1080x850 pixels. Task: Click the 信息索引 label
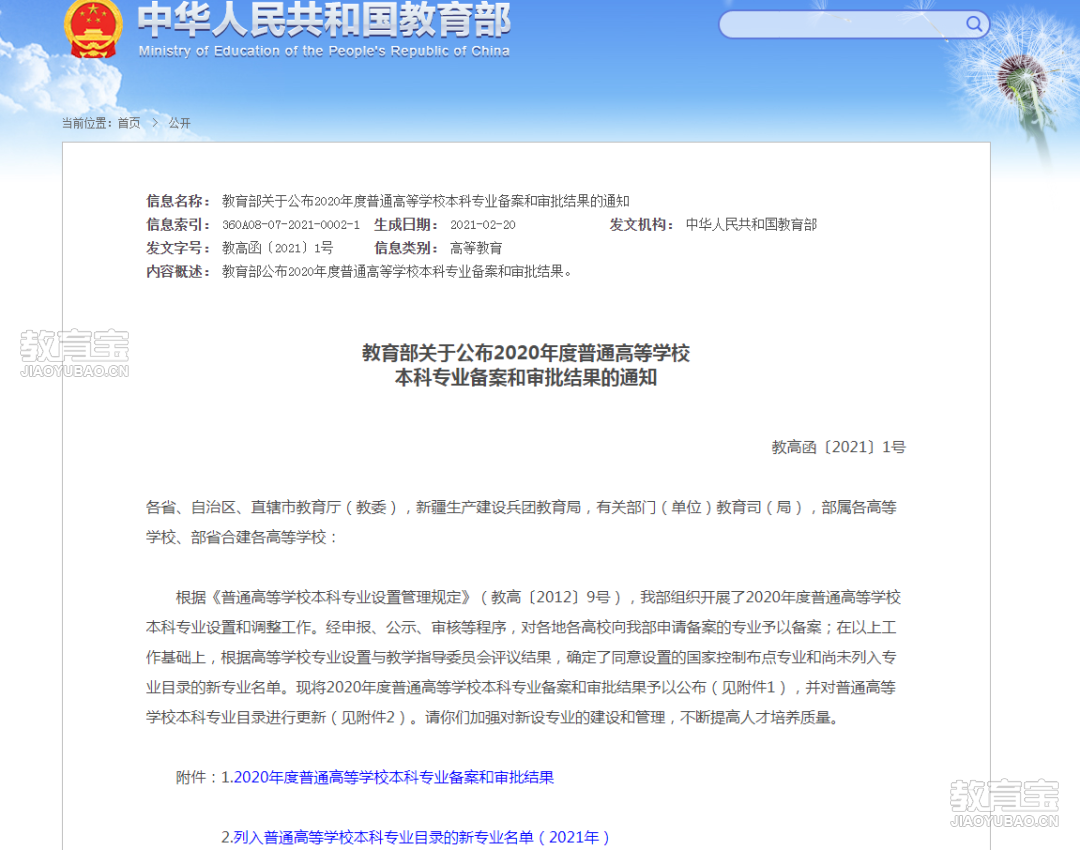coord(178,225)
